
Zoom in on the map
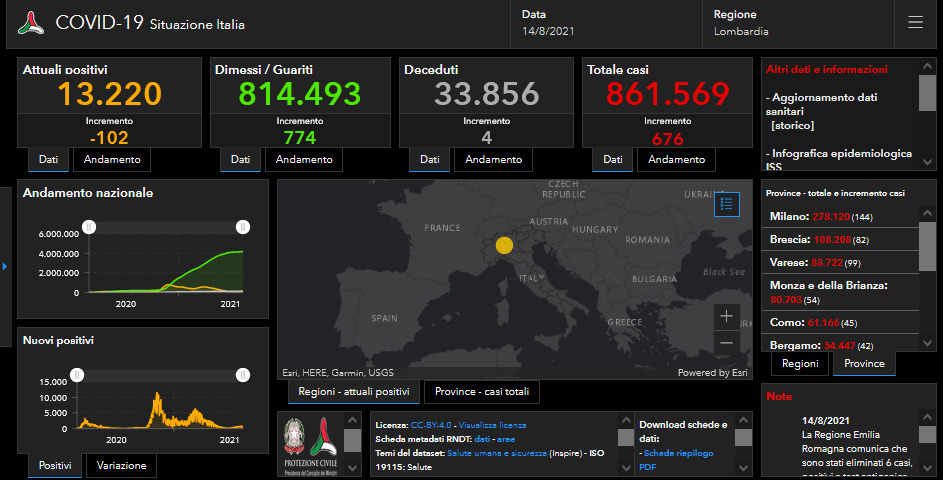coord(727,316)
